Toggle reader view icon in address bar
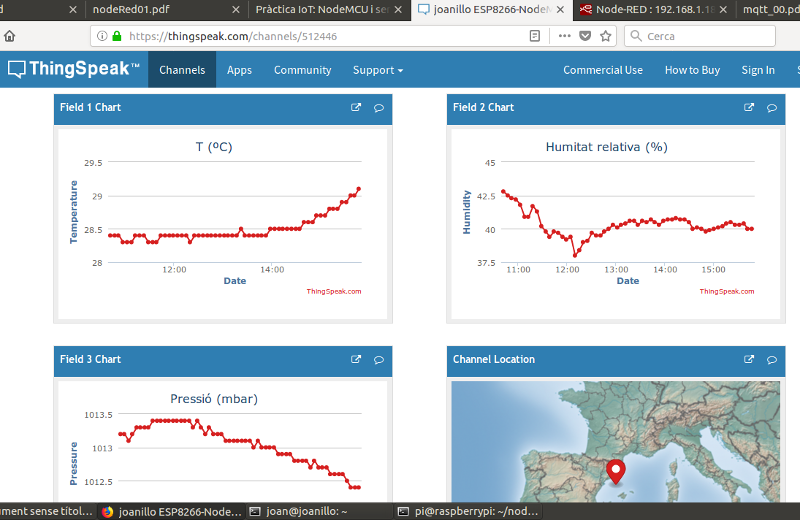This screenshot has width=800, height=520. point(535,36)
